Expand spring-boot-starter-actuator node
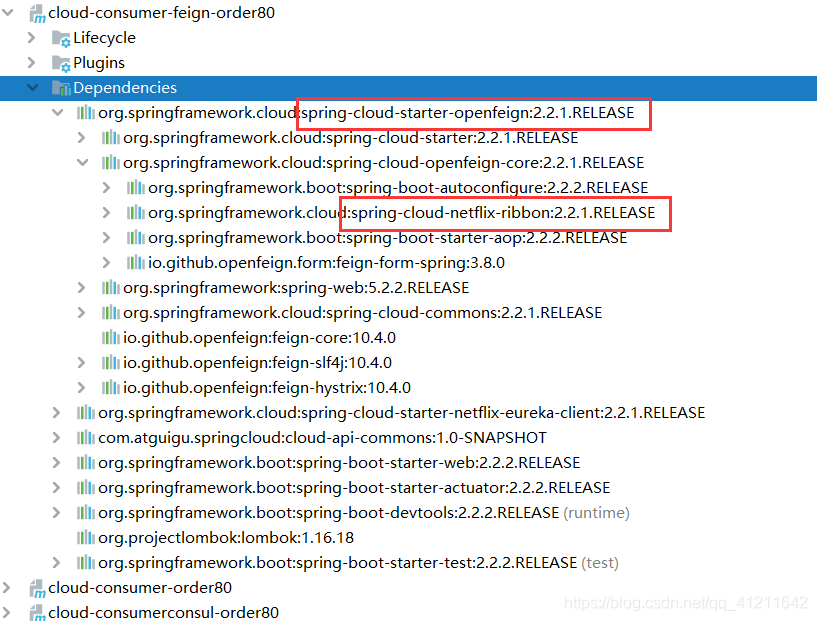This screenshot has height=621, width=817. 56,488
